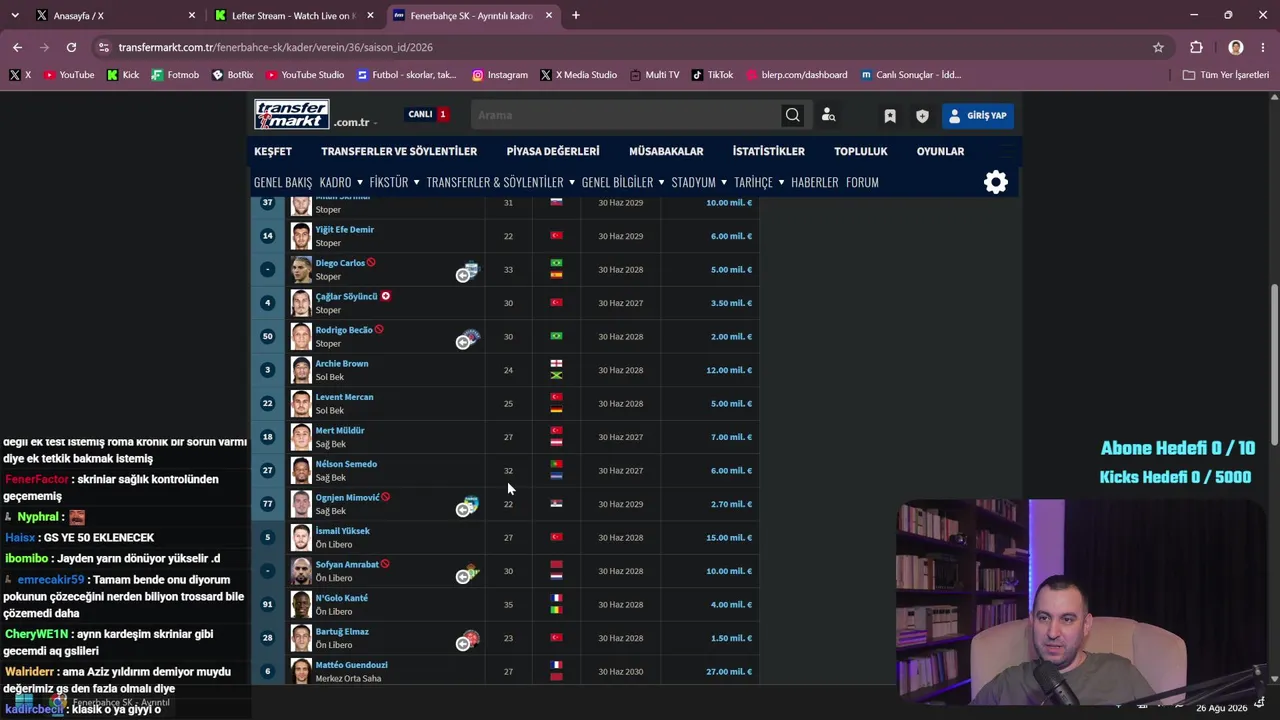
Task: Open the Chrome tab search chevron
Action: pos(15,15)
